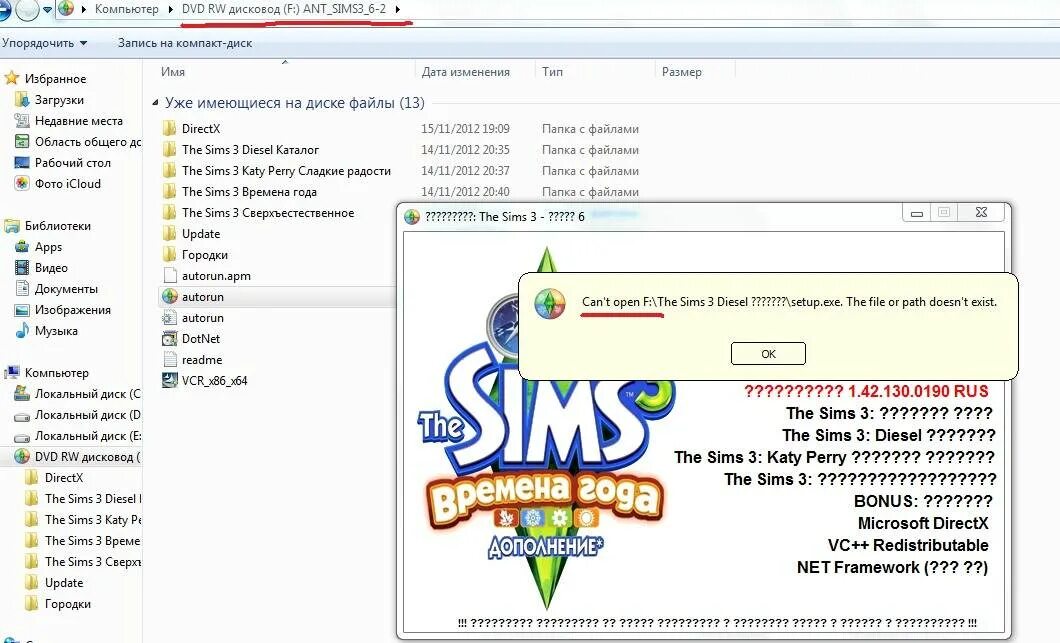Click the BONUS entry in installer menu
This screenshot has height=643, width=1060.
coord(923,501)
